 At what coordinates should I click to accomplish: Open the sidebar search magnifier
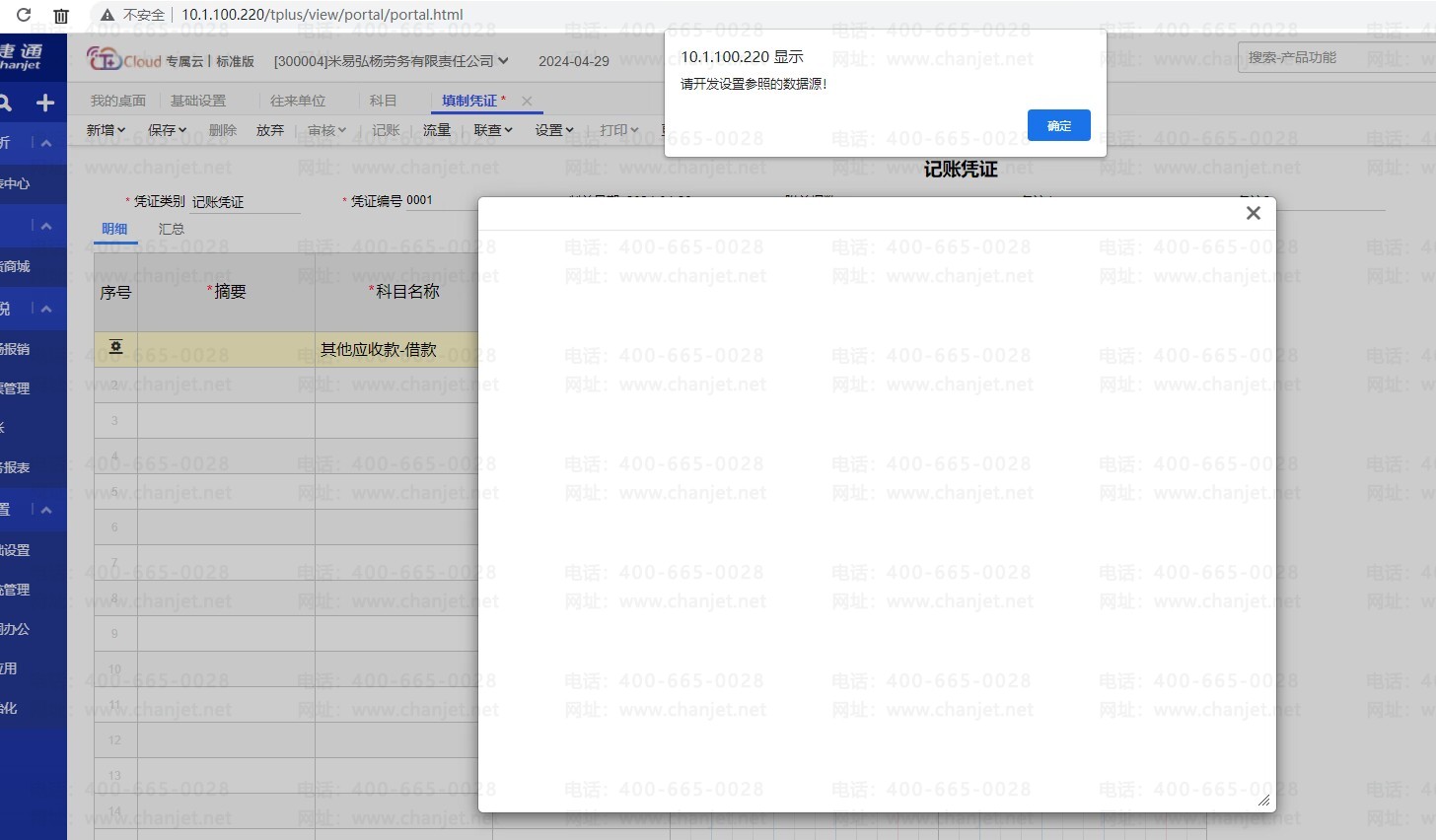tap(6, 103)
